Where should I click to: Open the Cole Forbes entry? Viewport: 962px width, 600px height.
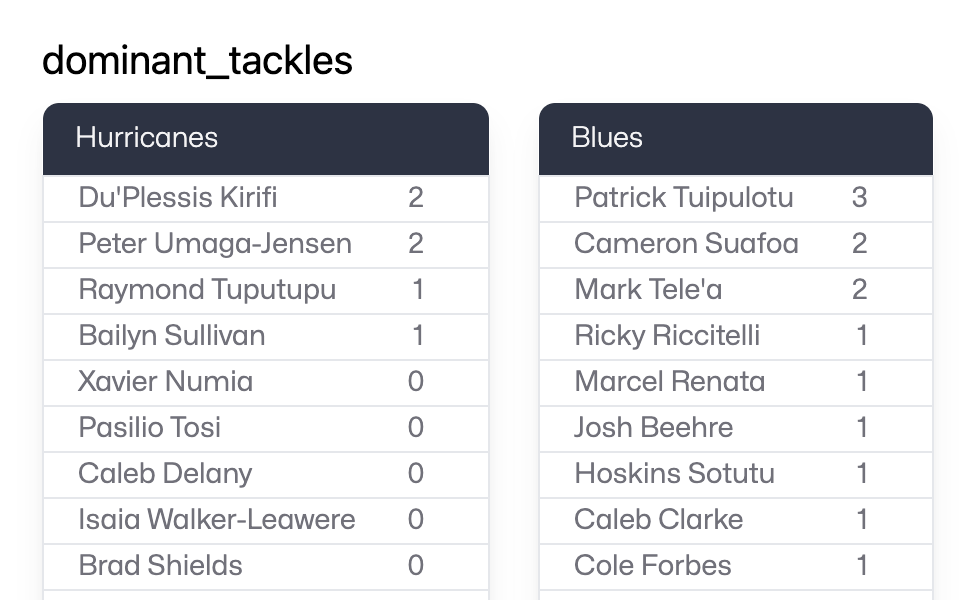pyautogui.click(x=653, y=566)
